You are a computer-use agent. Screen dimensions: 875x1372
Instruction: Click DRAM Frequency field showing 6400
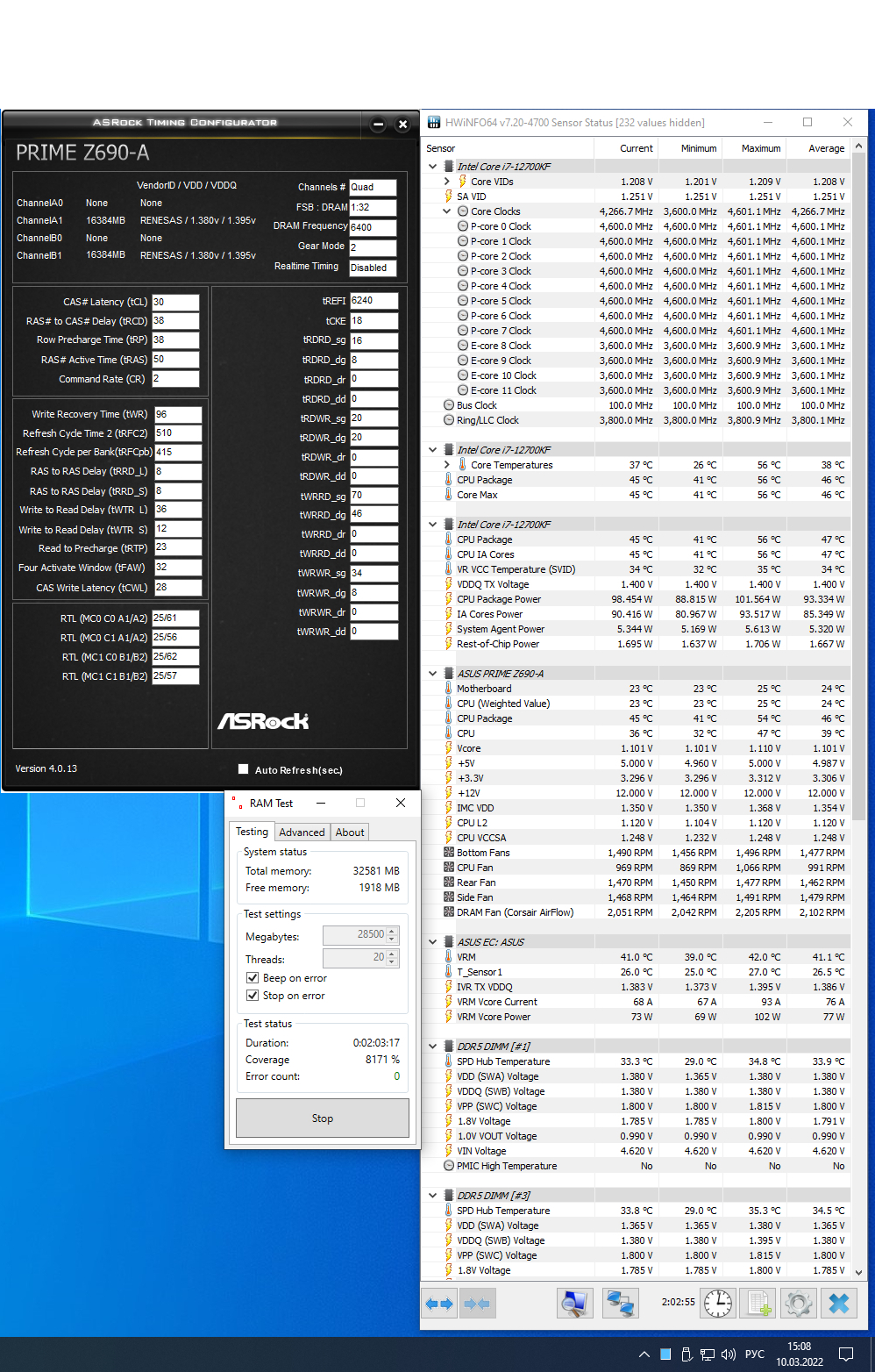[373, 227]
